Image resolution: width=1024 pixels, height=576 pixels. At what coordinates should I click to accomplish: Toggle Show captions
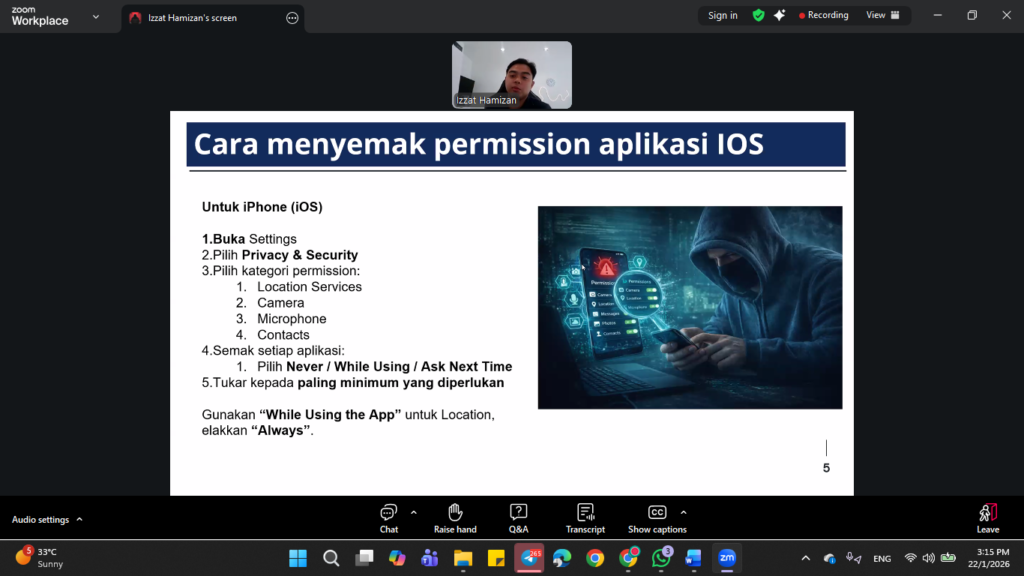coord(657,517)
